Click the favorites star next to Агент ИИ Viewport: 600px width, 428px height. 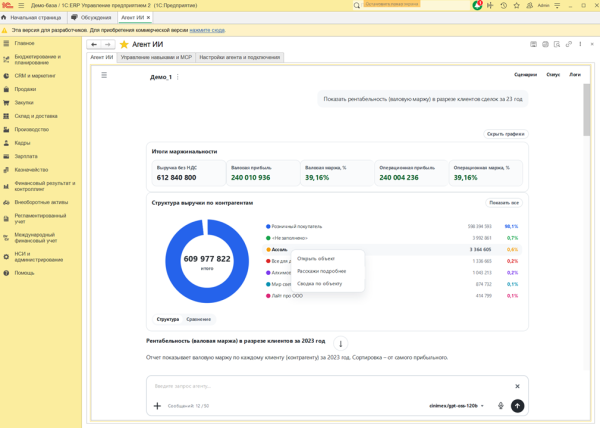(124, 44)
